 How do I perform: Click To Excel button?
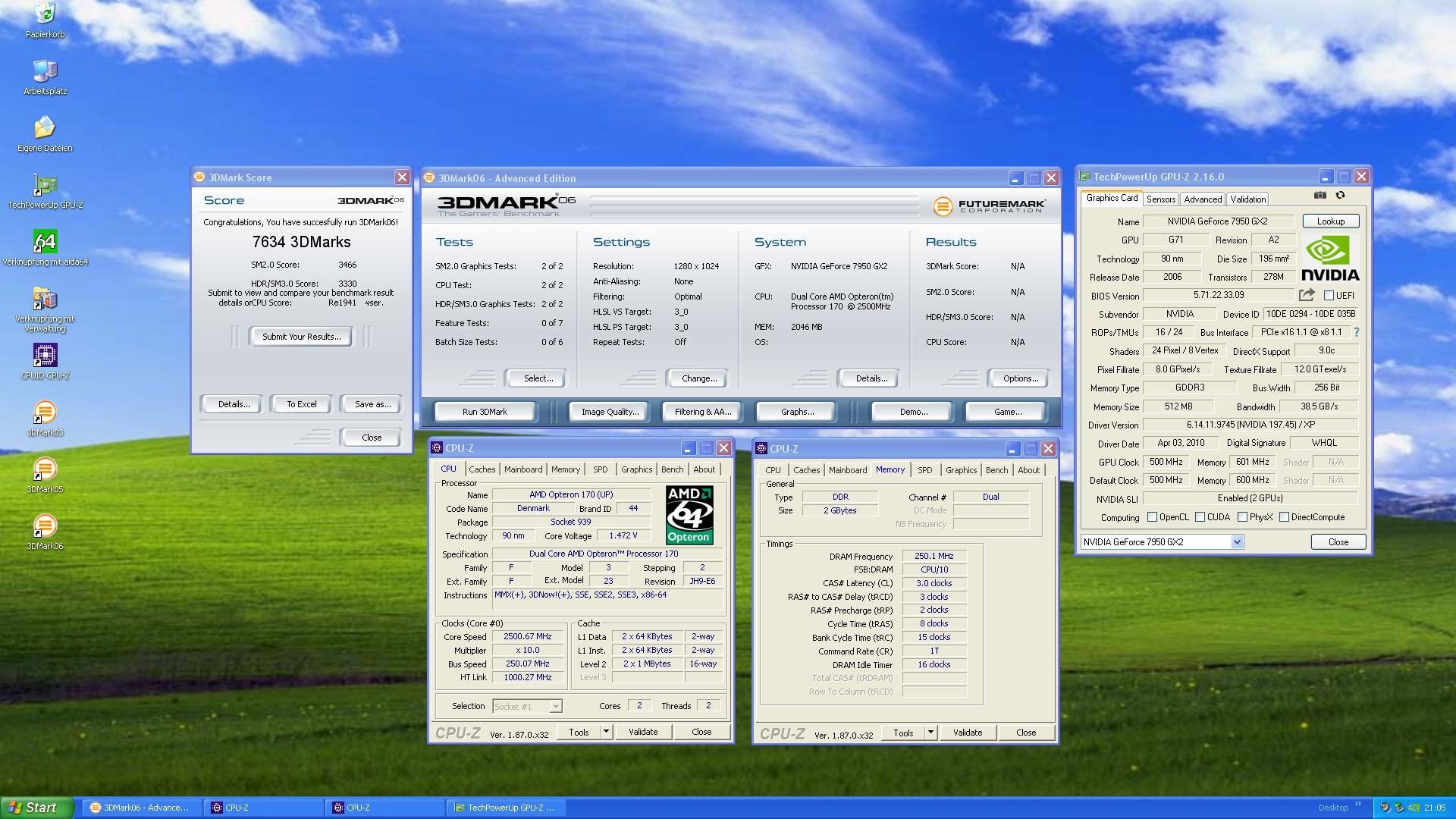pyautogui.click(x=301, y=404)
